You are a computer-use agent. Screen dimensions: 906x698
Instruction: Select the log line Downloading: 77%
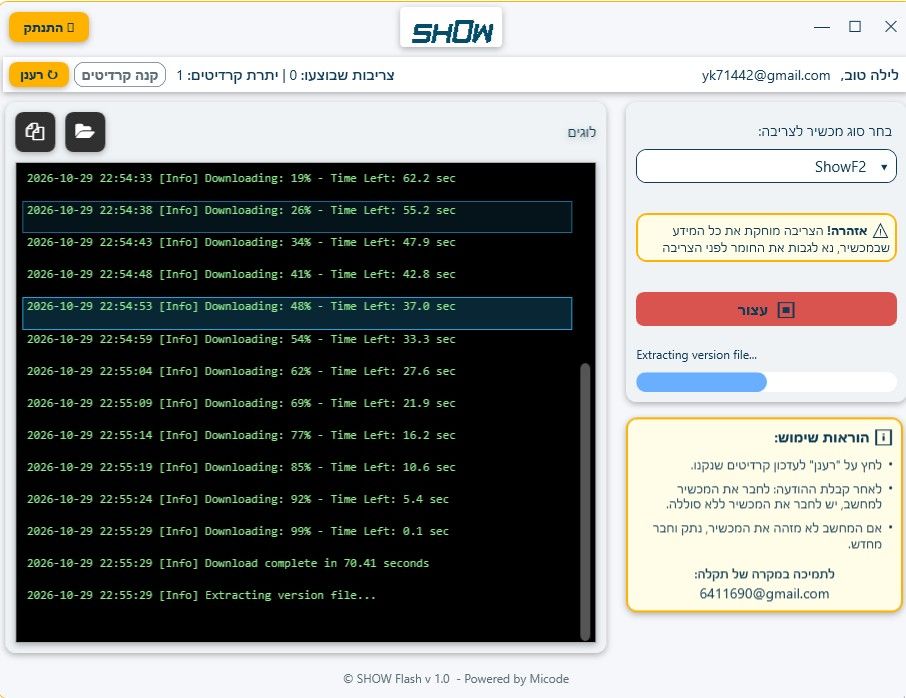(241, 435)
